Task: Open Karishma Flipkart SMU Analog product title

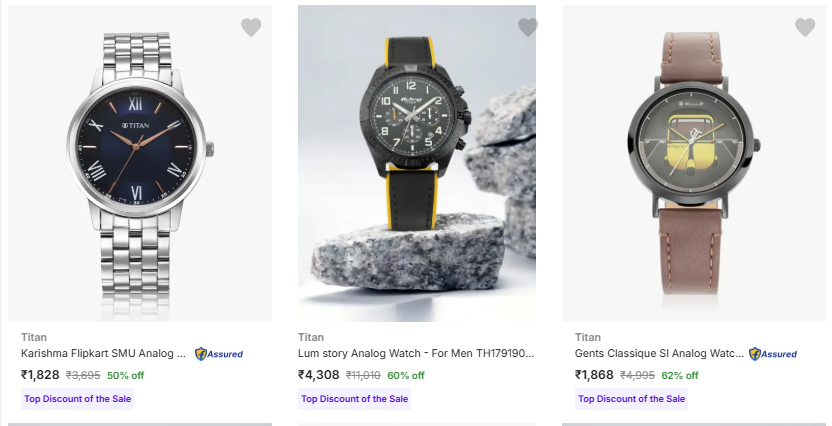Action: coord(104,353)
